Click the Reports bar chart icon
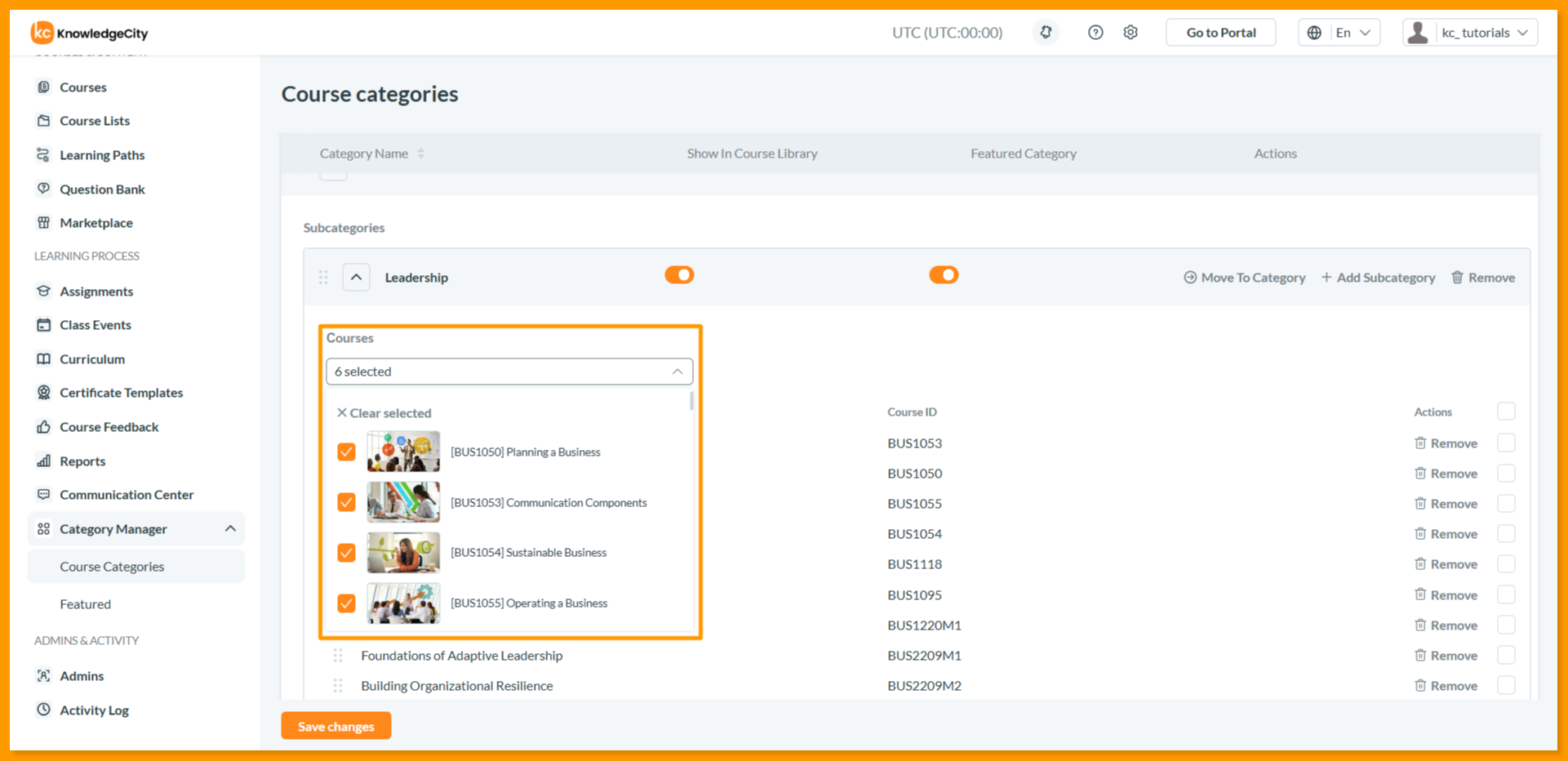 [x=44, y=461]
